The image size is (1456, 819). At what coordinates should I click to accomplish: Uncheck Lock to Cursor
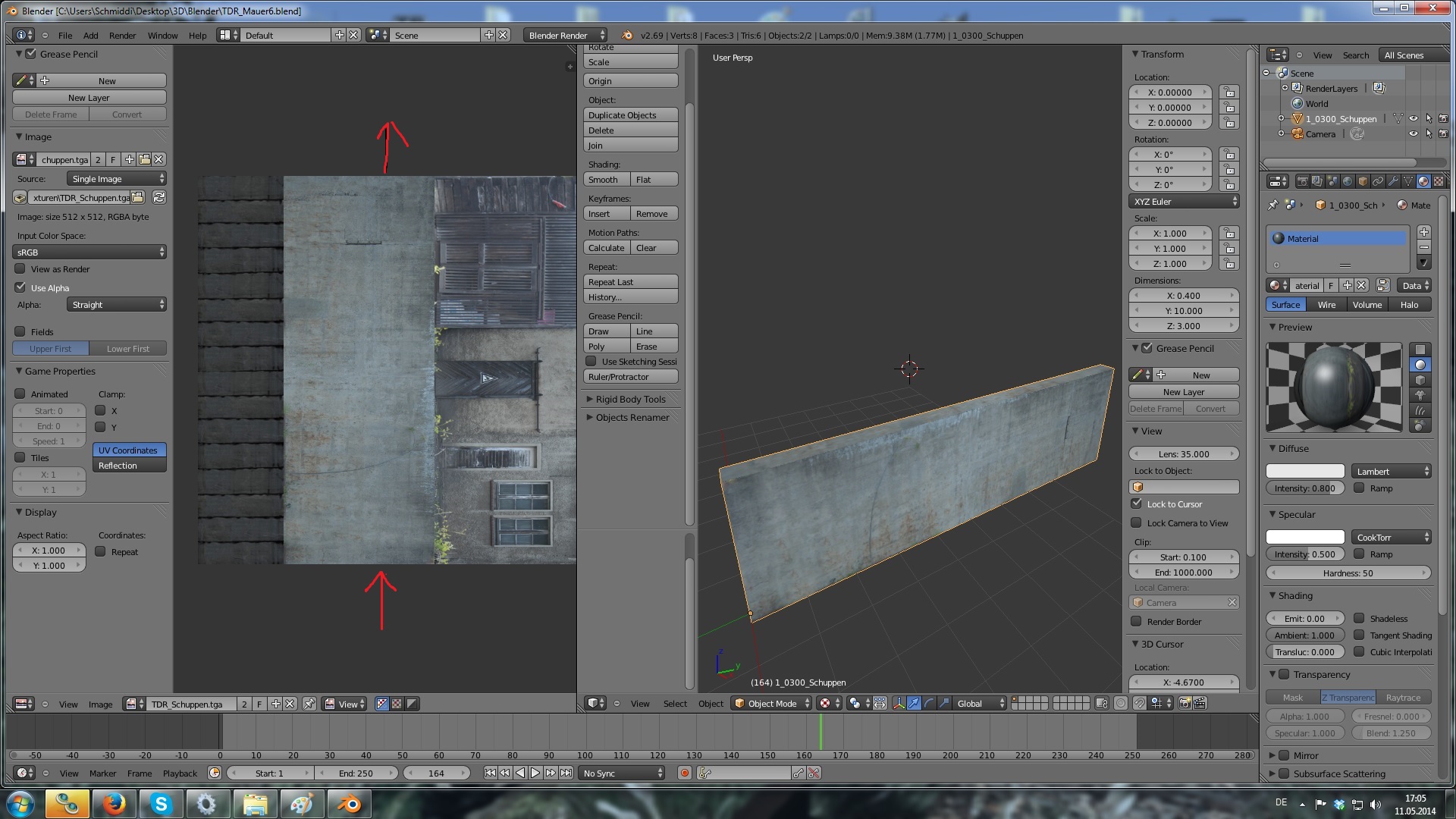click(x=1136, y=504)
